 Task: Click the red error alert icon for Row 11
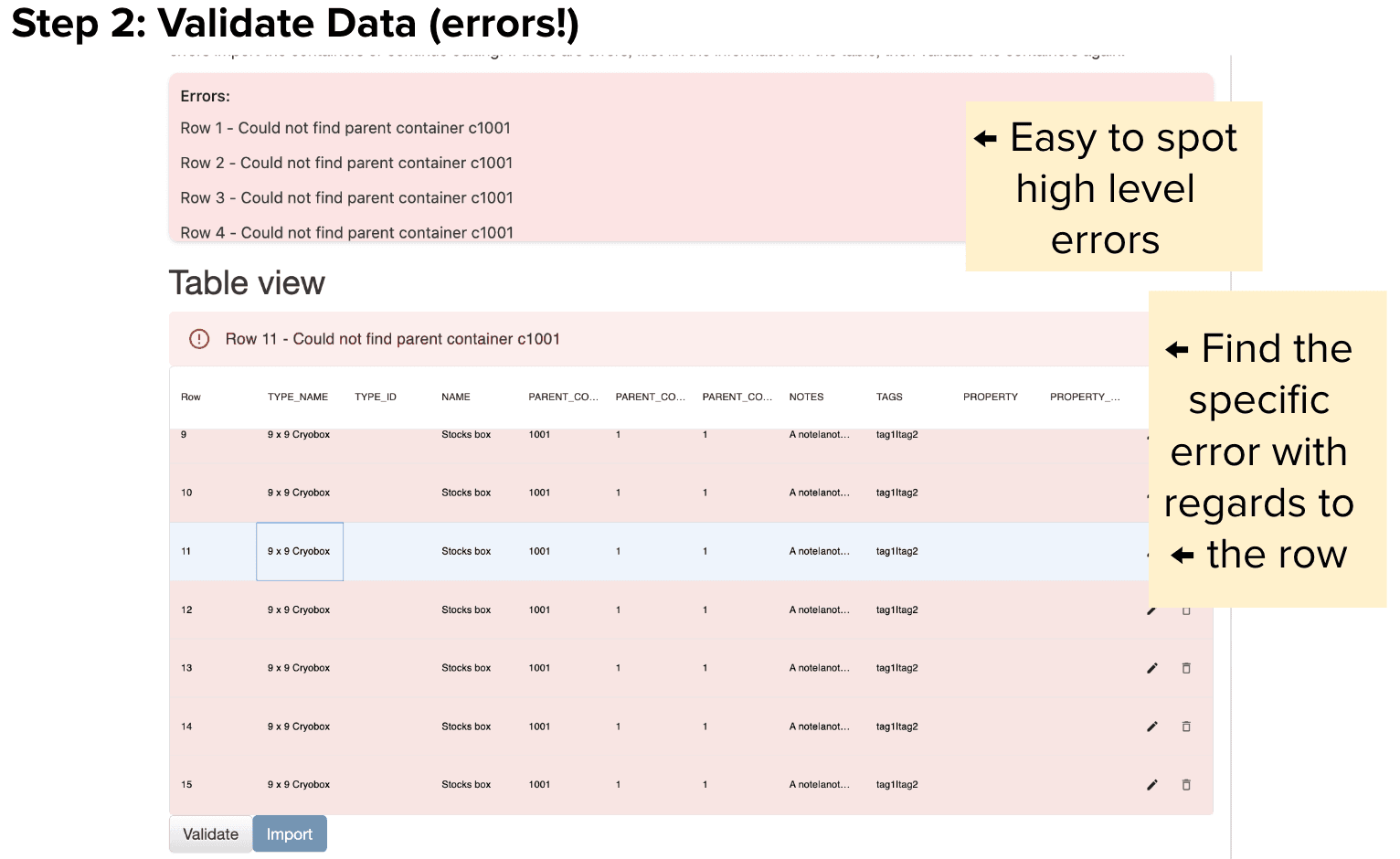[199, 339]
